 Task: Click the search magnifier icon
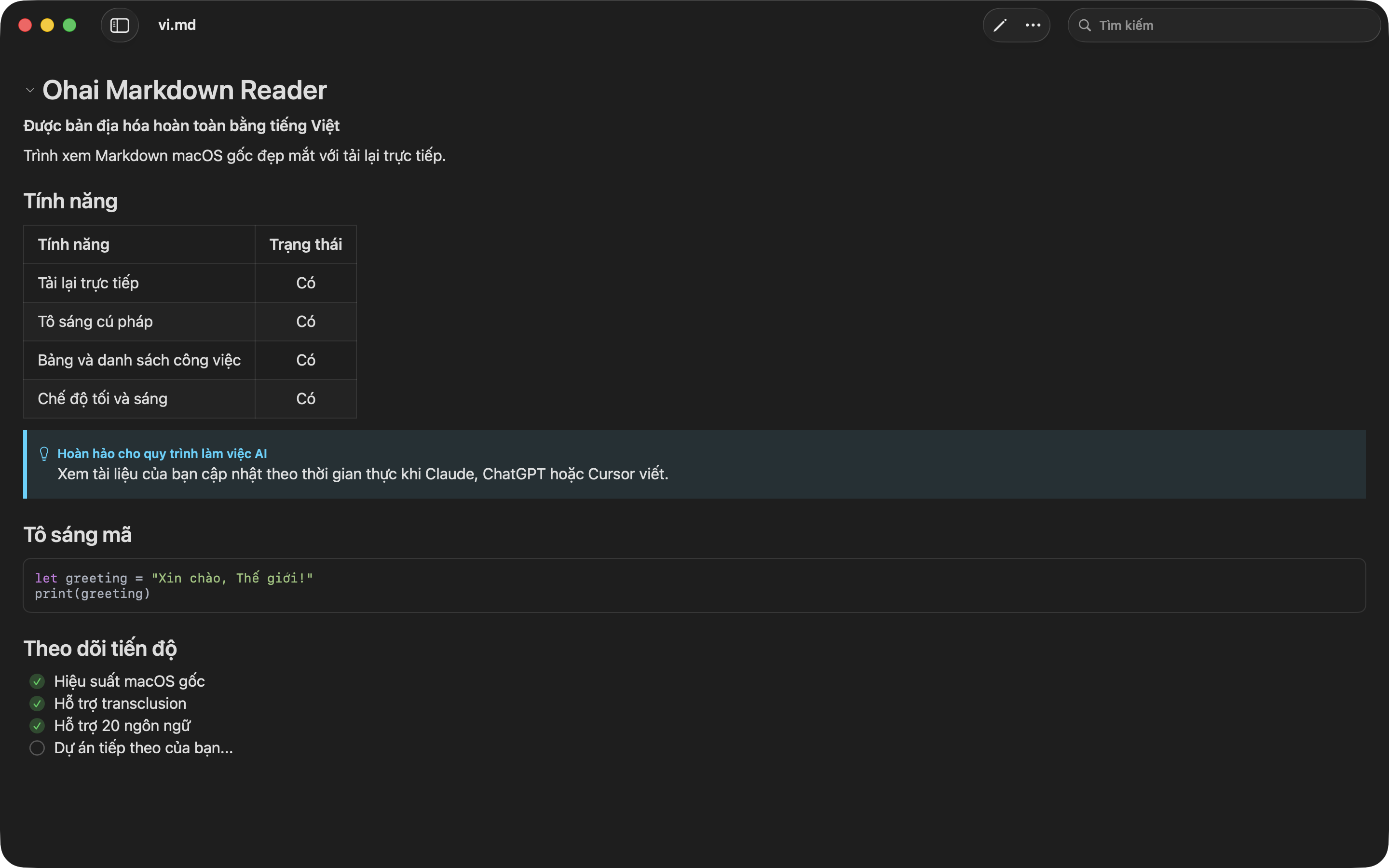(x=1084, y=25)
